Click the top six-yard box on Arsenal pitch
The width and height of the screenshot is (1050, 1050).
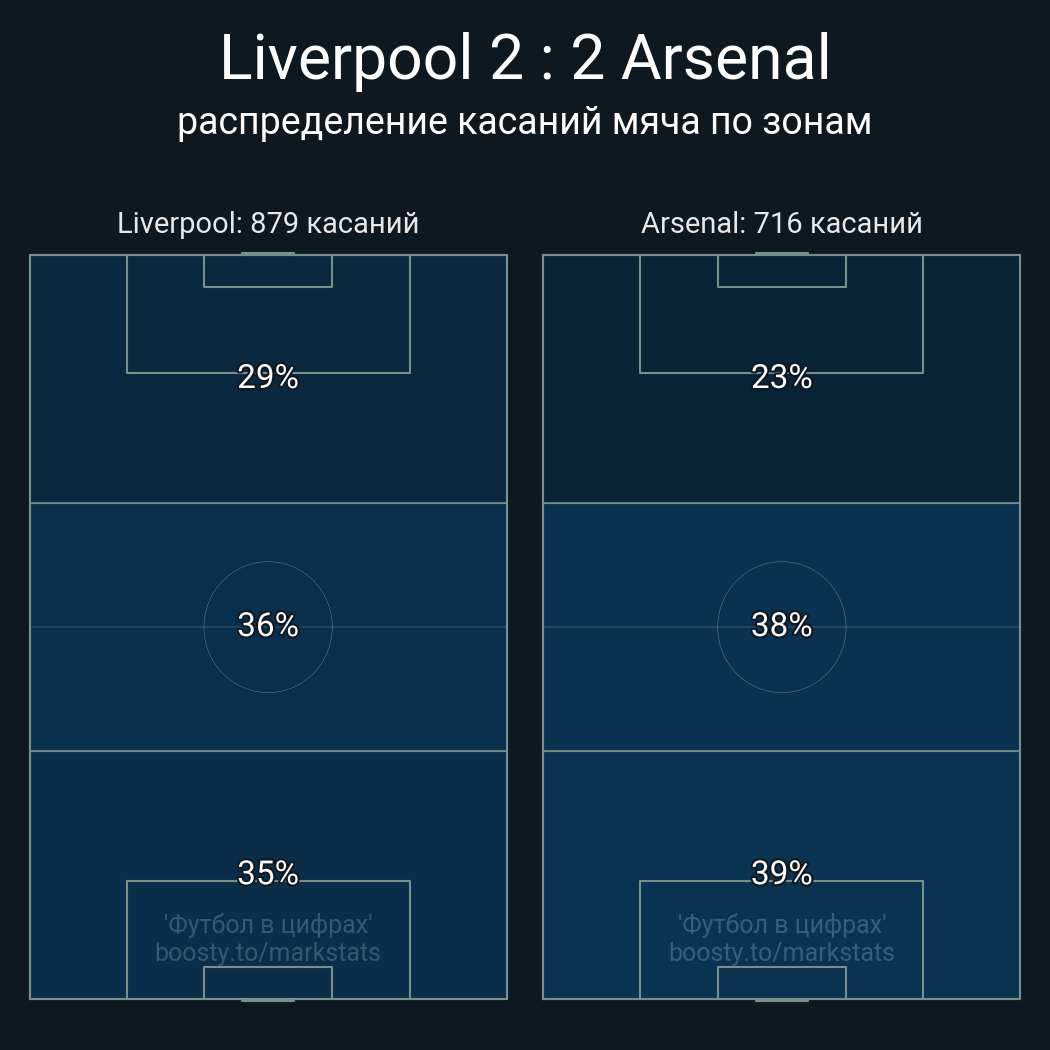[x=781, y=271]
